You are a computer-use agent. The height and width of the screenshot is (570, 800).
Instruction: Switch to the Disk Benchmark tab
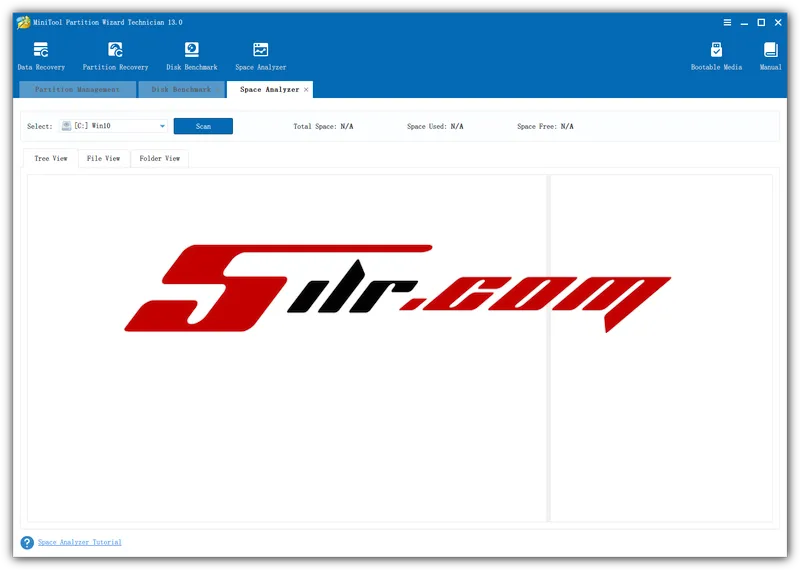182,89
